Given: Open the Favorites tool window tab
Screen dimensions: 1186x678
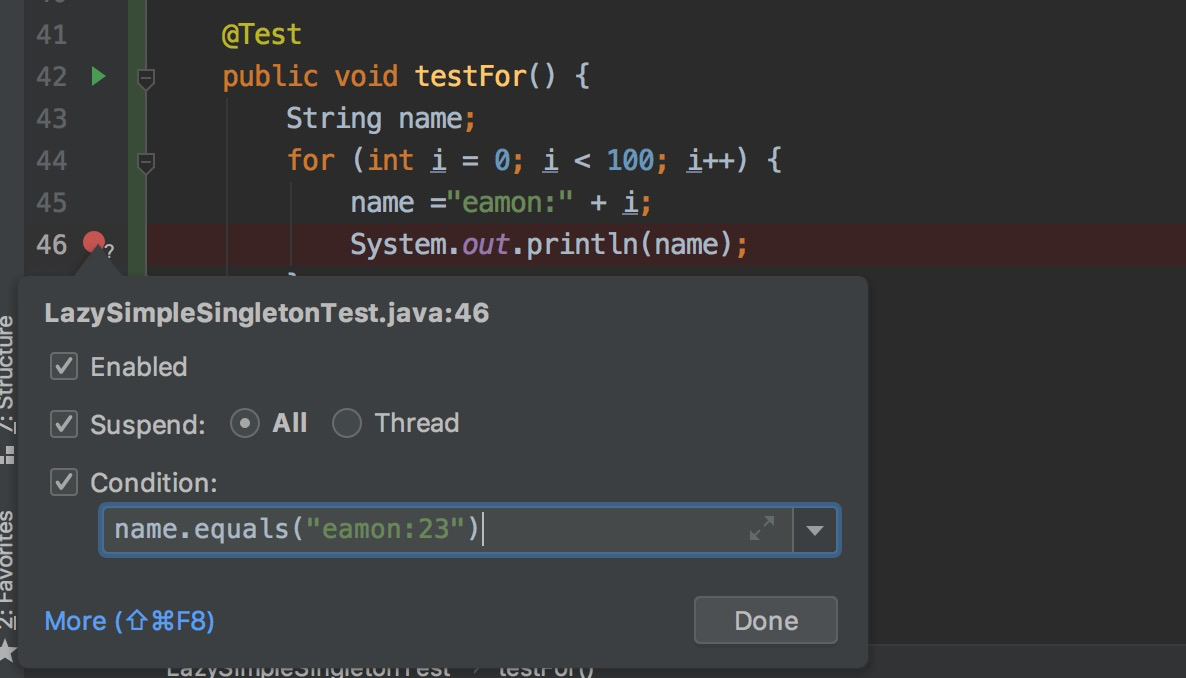Looking at the screenshot, I should point(7,570).
